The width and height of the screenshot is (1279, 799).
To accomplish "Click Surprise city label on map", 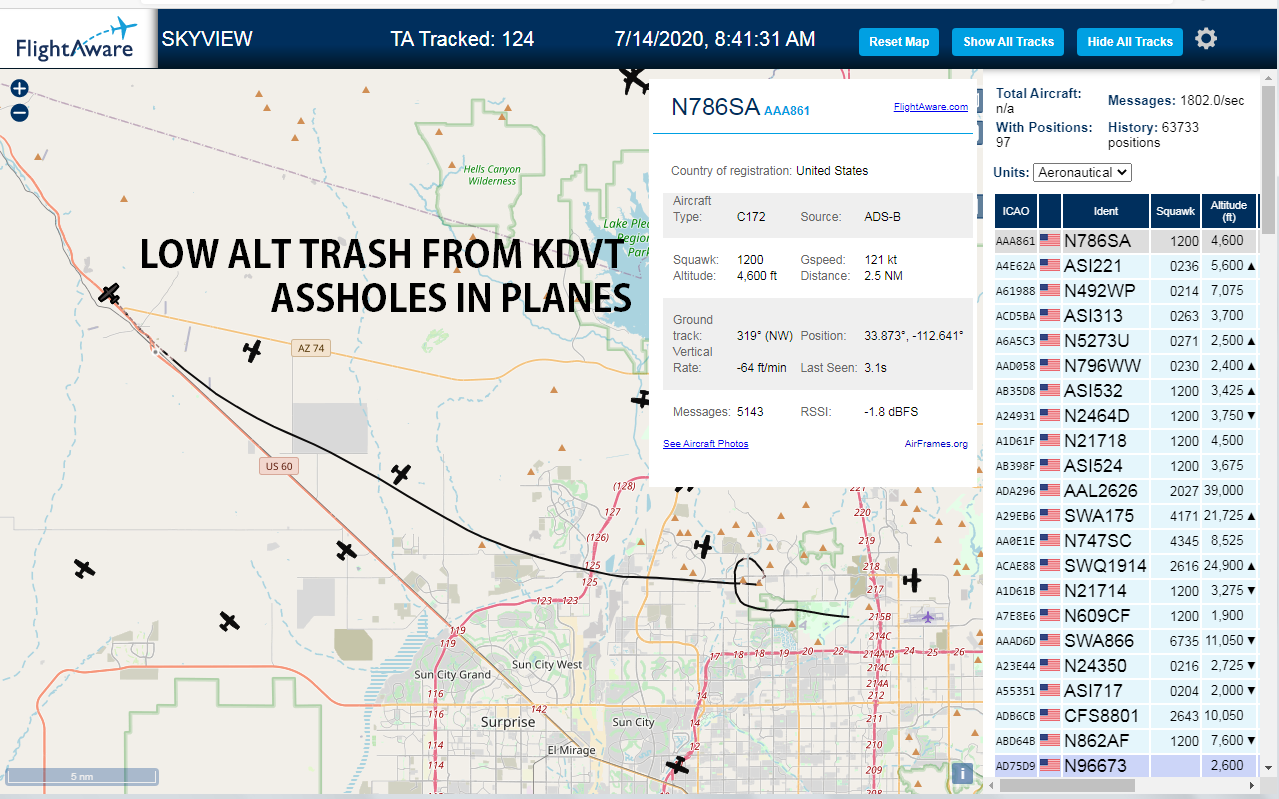I will coord(508,722).
